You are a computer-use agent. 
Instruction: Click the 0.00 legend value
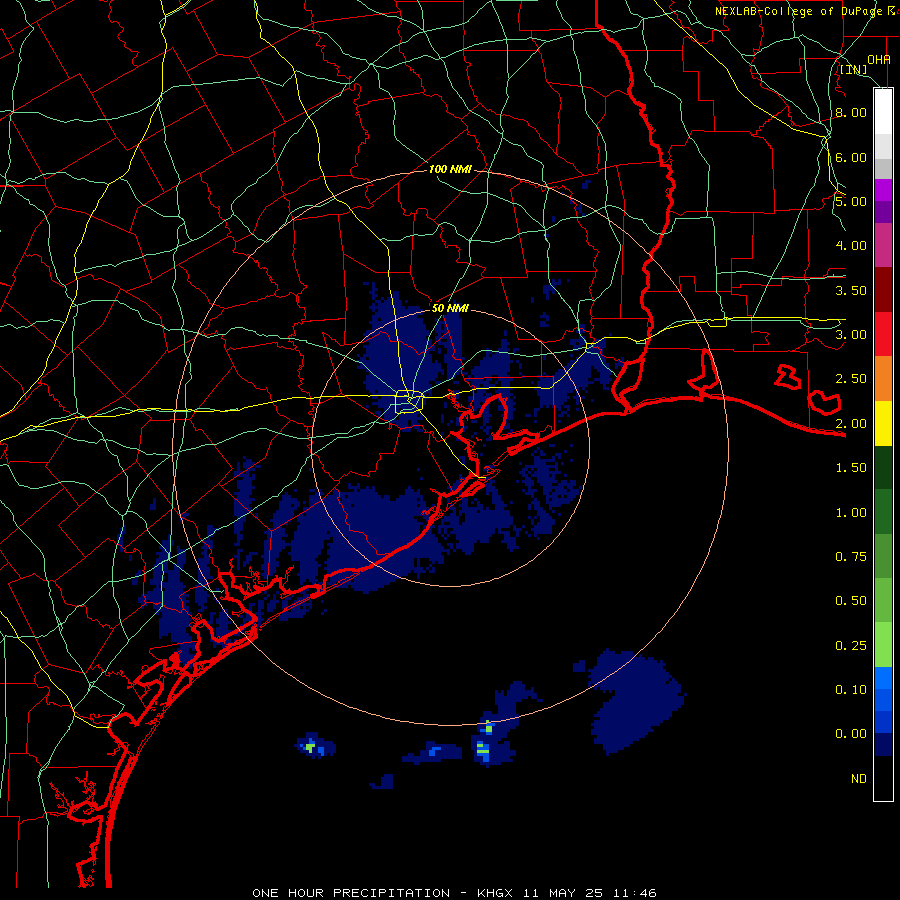pos(851,734)
